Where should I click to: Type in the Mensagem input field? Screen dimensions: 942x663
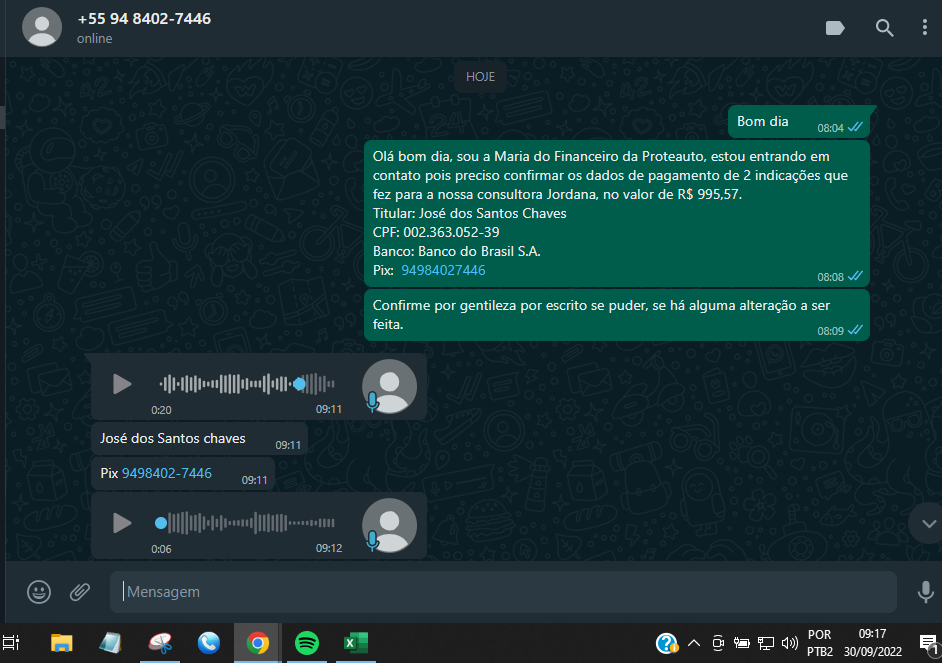pyautogui.click(x=500, y=592)
